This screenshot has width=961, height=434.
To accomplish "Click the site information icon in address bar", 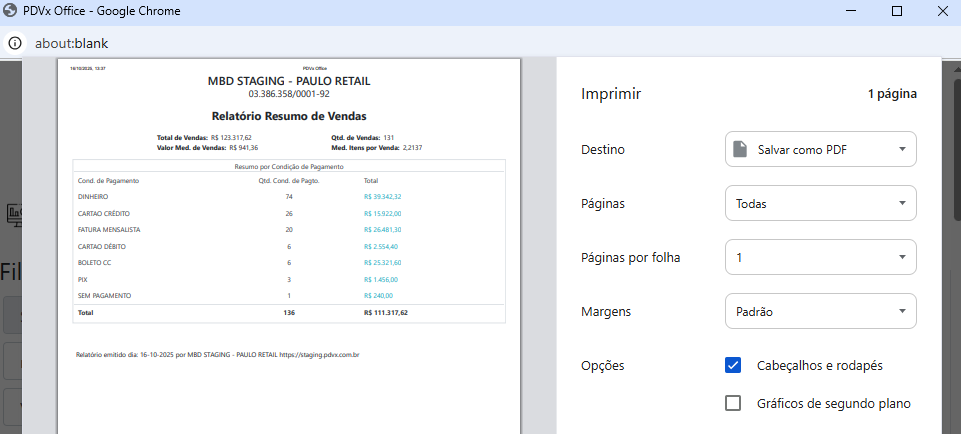I will pos(15,43).
